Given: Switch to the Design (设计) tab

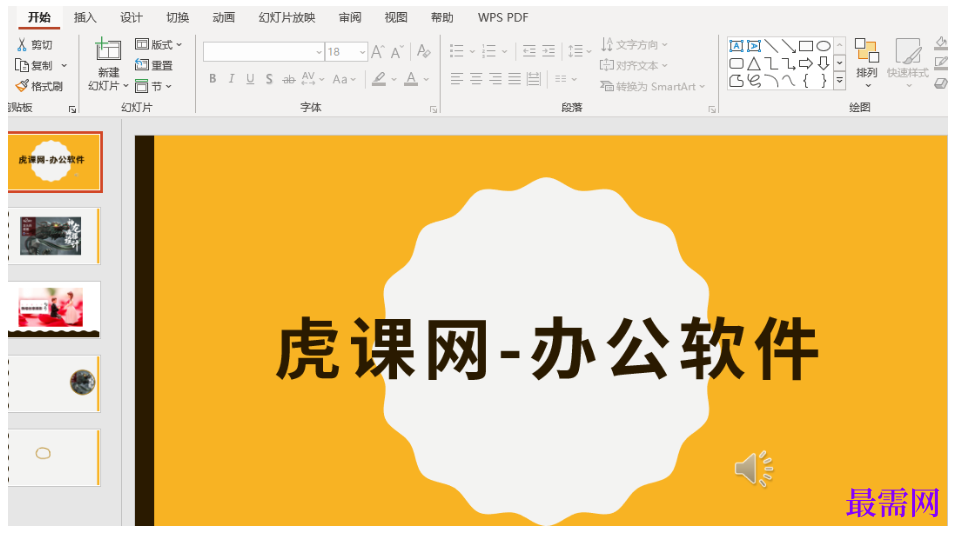Looking at the screenshot, I should [x=131, y=17].
